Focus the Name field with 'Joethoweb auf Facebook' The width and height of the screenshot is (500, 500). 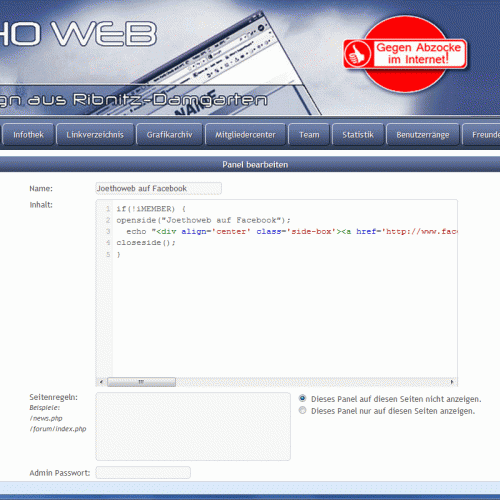click(x=159, y=188)
